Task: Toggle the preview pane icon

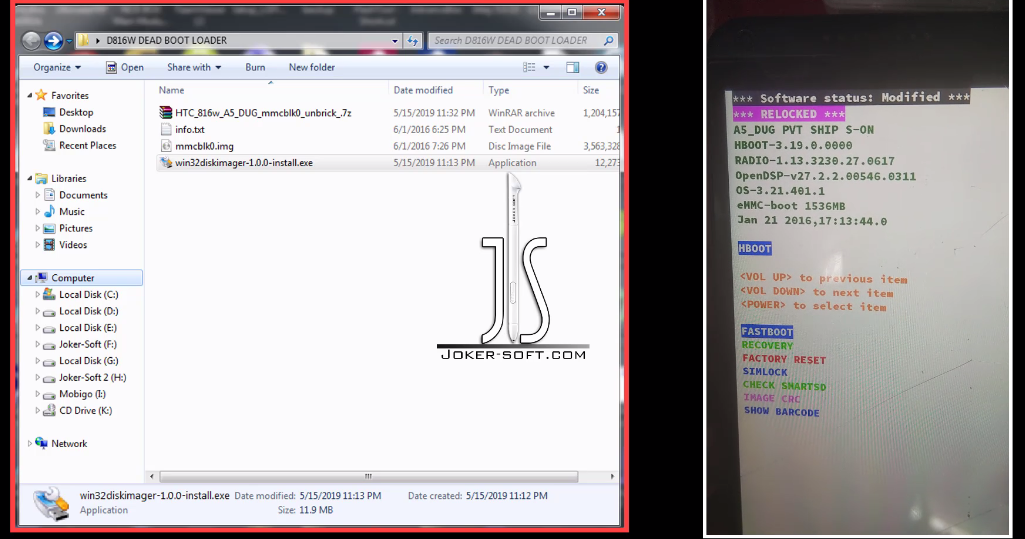Action: pyautogui.click(x=572, y=67)
